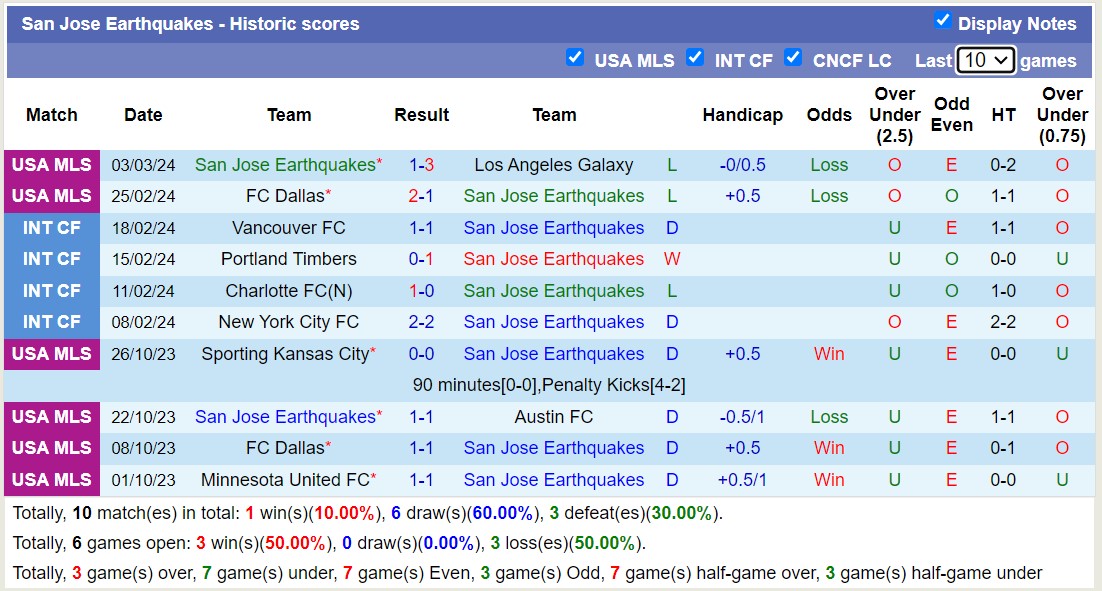Click the penalty kicks note row

550,385
